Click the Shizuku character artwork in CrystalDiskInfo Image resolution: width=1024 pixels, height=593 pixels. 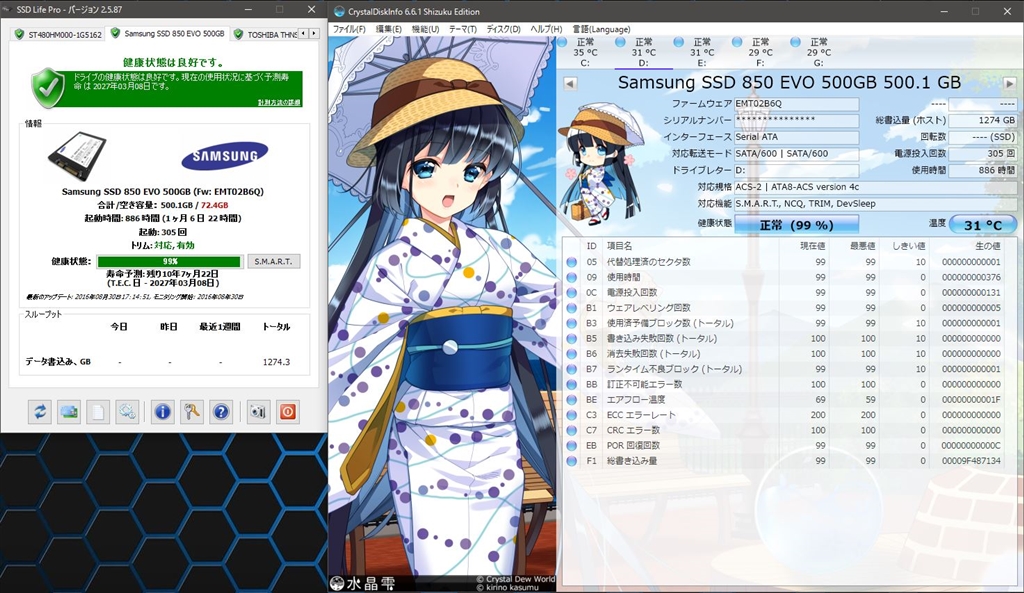pyautogui.click(x=442, y=313)
